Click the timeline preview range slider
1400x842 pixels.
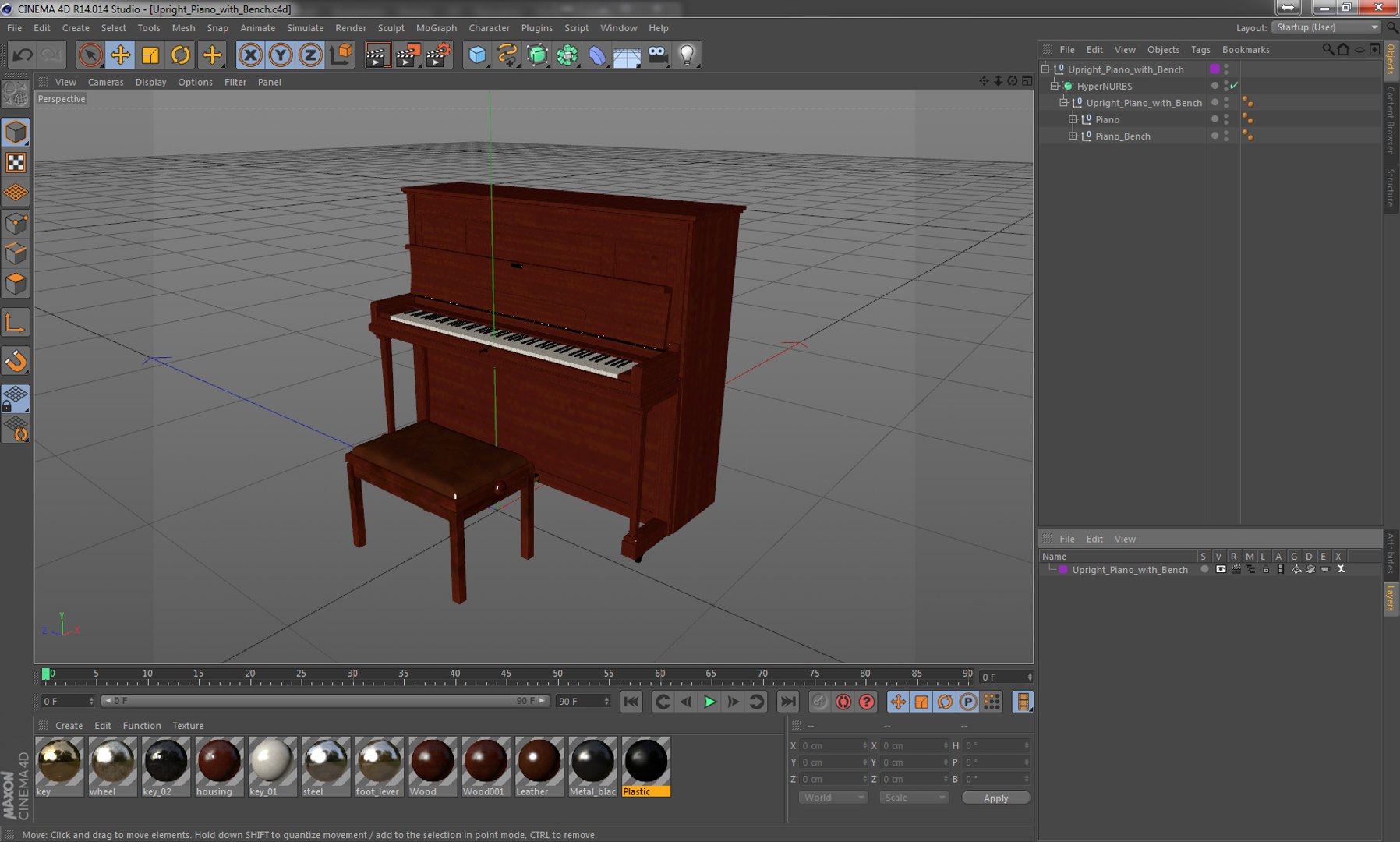tap(326, 701)
